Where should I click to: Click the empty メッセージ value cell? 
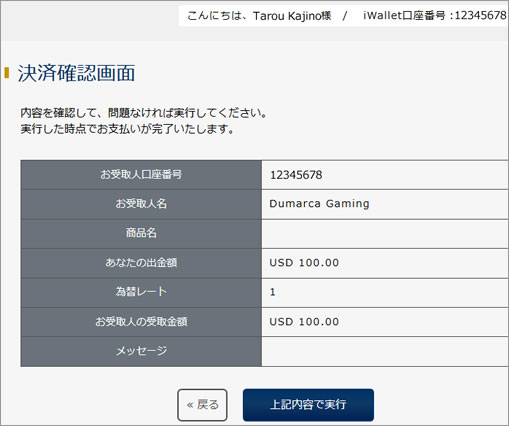(385, 352)
